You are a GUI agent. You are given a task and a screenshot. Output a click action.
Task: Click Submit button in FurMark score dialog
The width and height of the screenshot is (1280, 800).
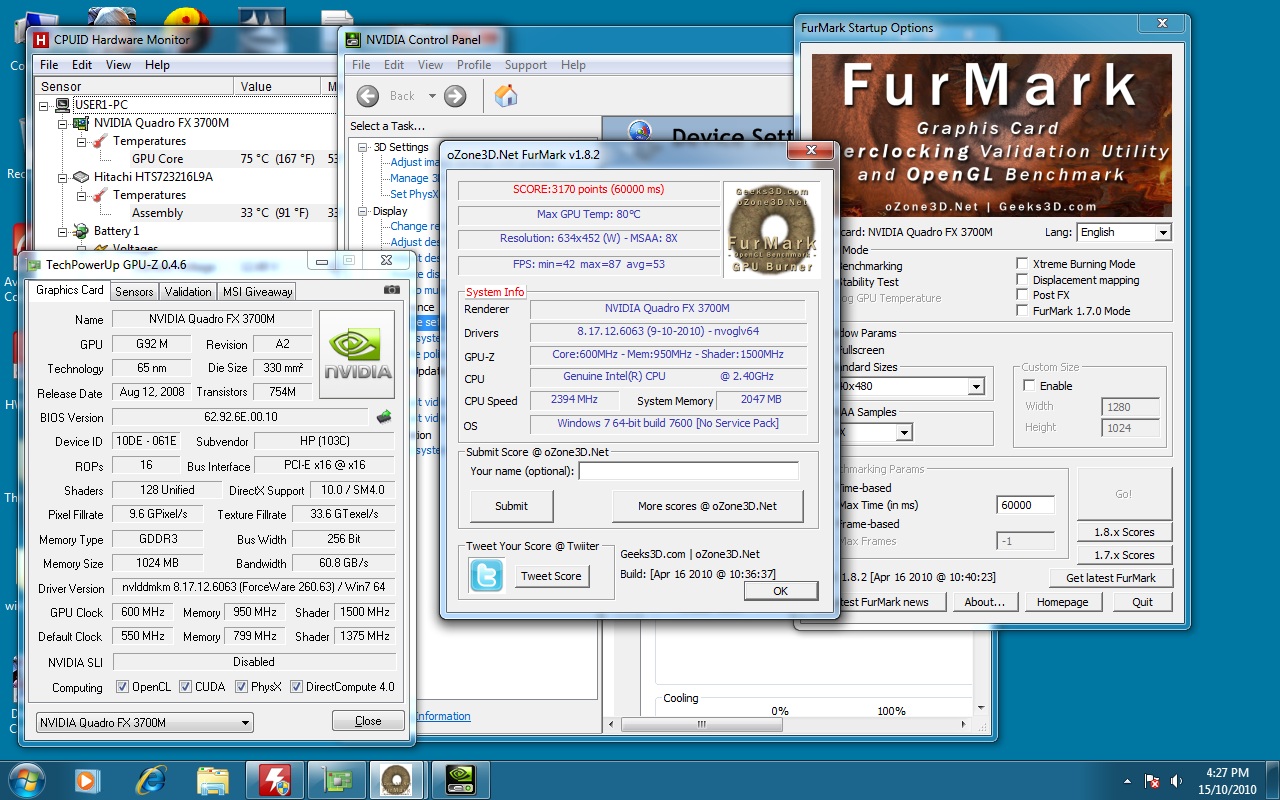point(511,506)
